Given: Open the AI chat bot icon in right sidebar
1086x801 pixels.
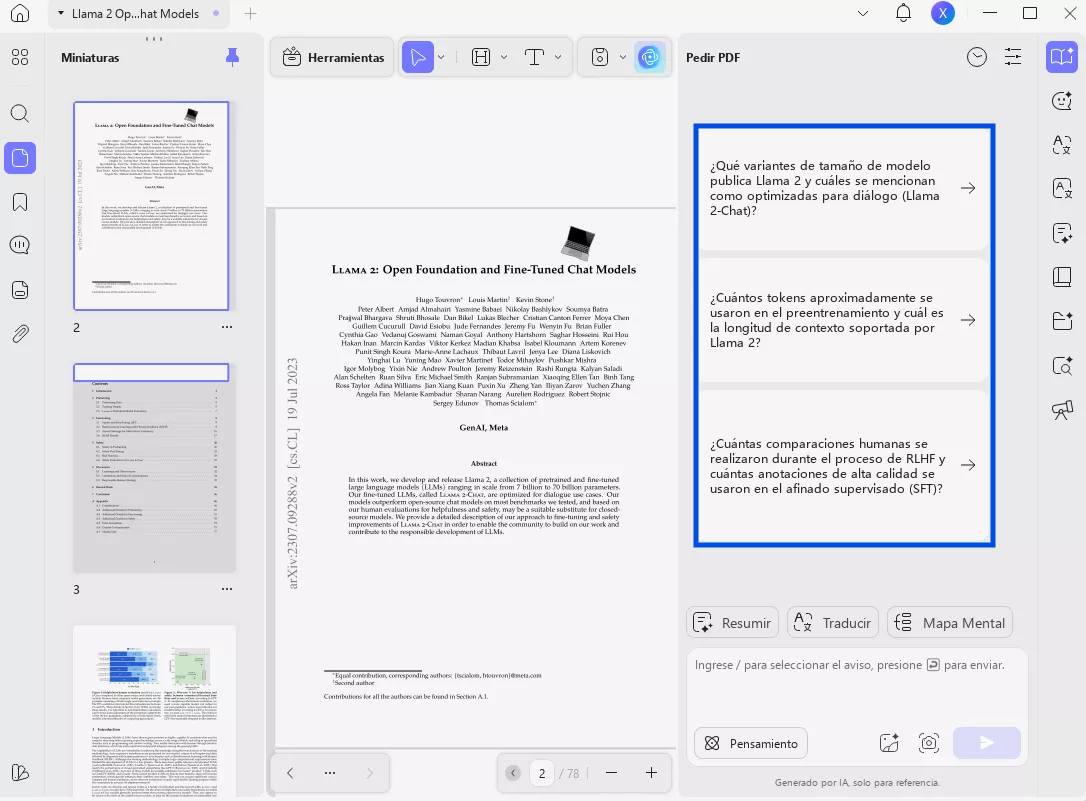Looking at the screenshot, I should pyautogui.click(x=1062, y=101).
